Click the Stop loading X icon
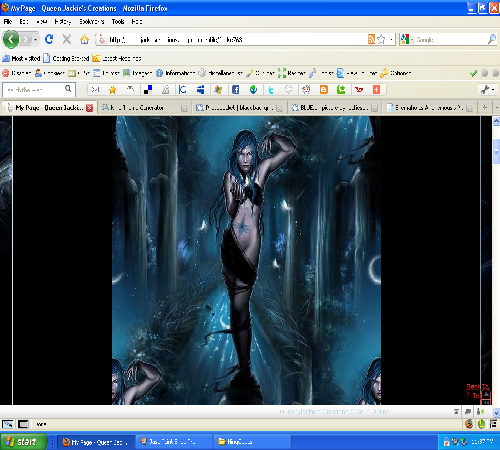The image size is (500, 450). [67, 39]
